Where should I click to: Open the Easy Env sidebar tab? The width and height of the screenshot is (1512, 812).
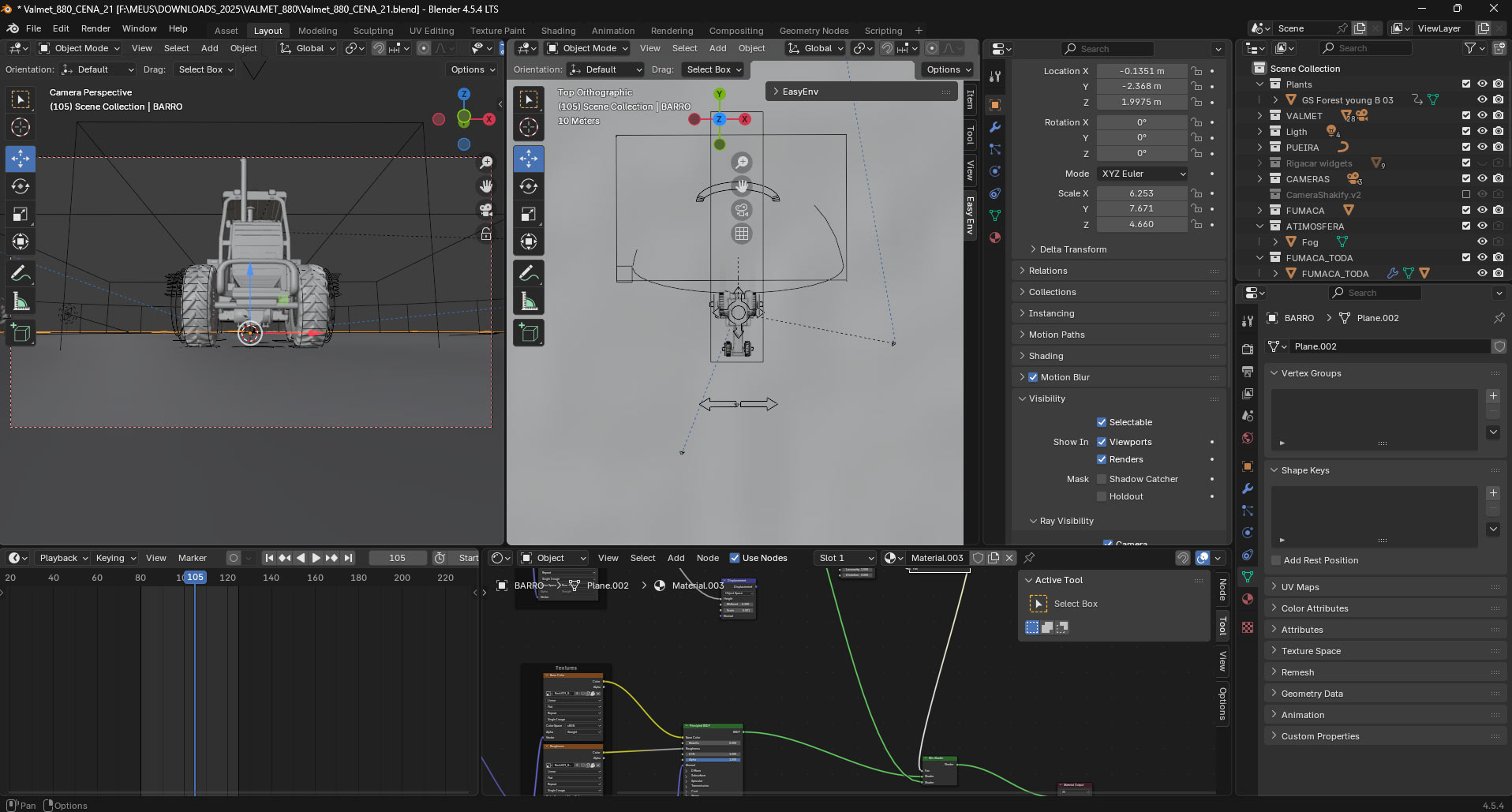[971, 215]
